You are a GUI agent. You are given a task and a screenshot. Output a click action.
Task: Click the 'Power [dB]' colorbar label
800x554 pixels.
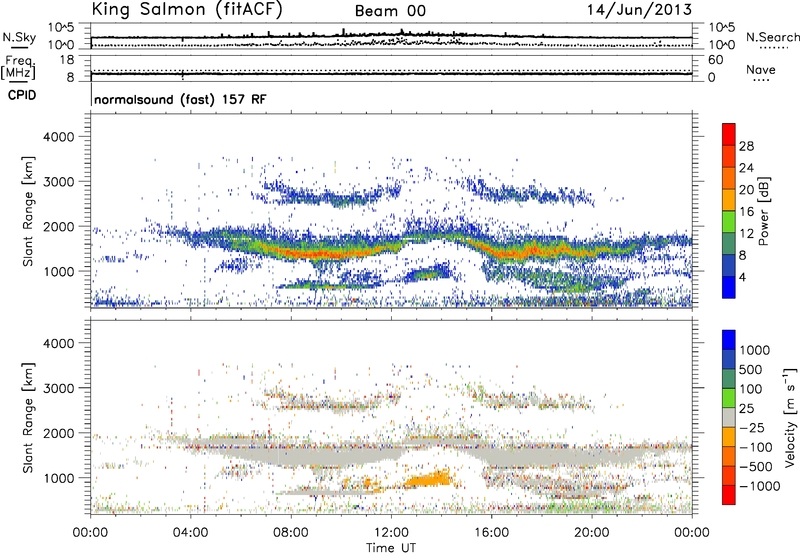764,211
